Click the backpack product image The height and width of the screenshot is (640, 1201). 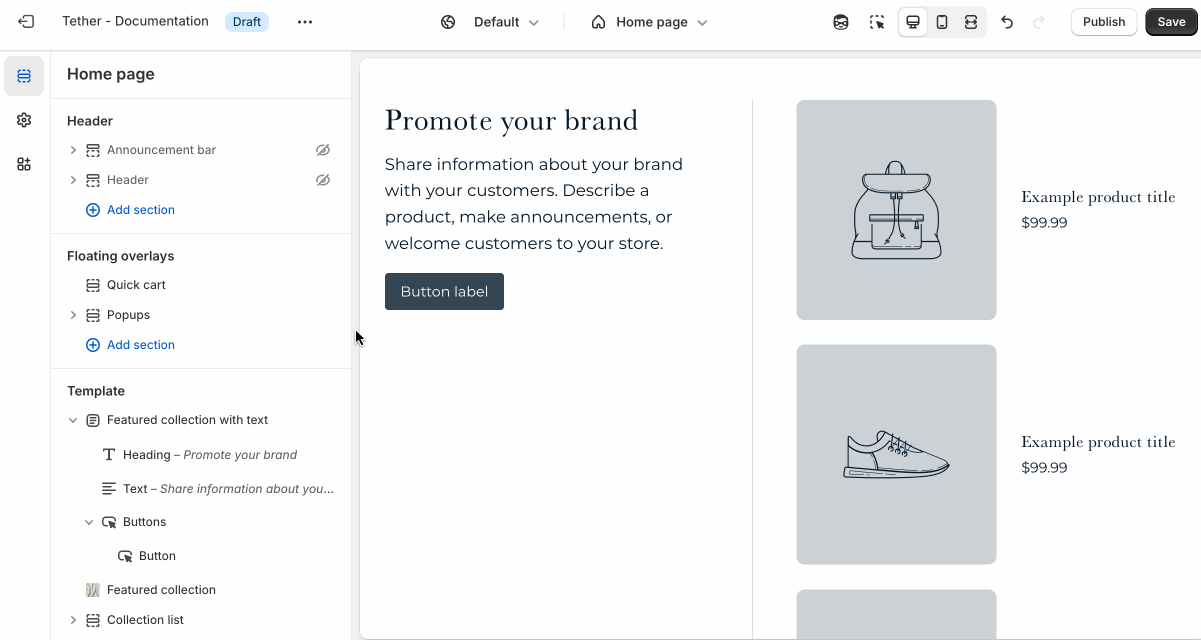click(896, 210)
